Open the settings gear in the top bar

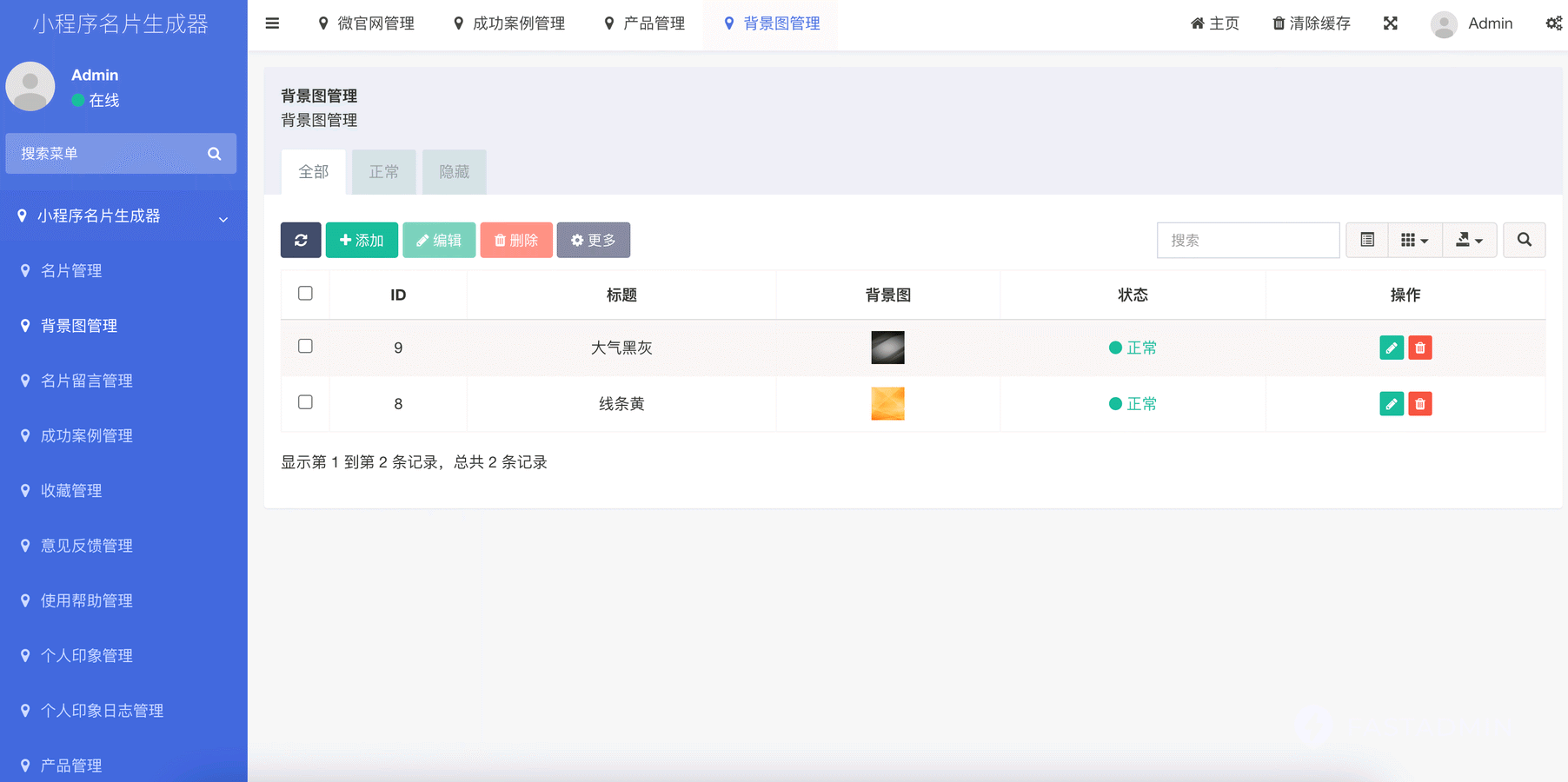(x=1553, y=23)
